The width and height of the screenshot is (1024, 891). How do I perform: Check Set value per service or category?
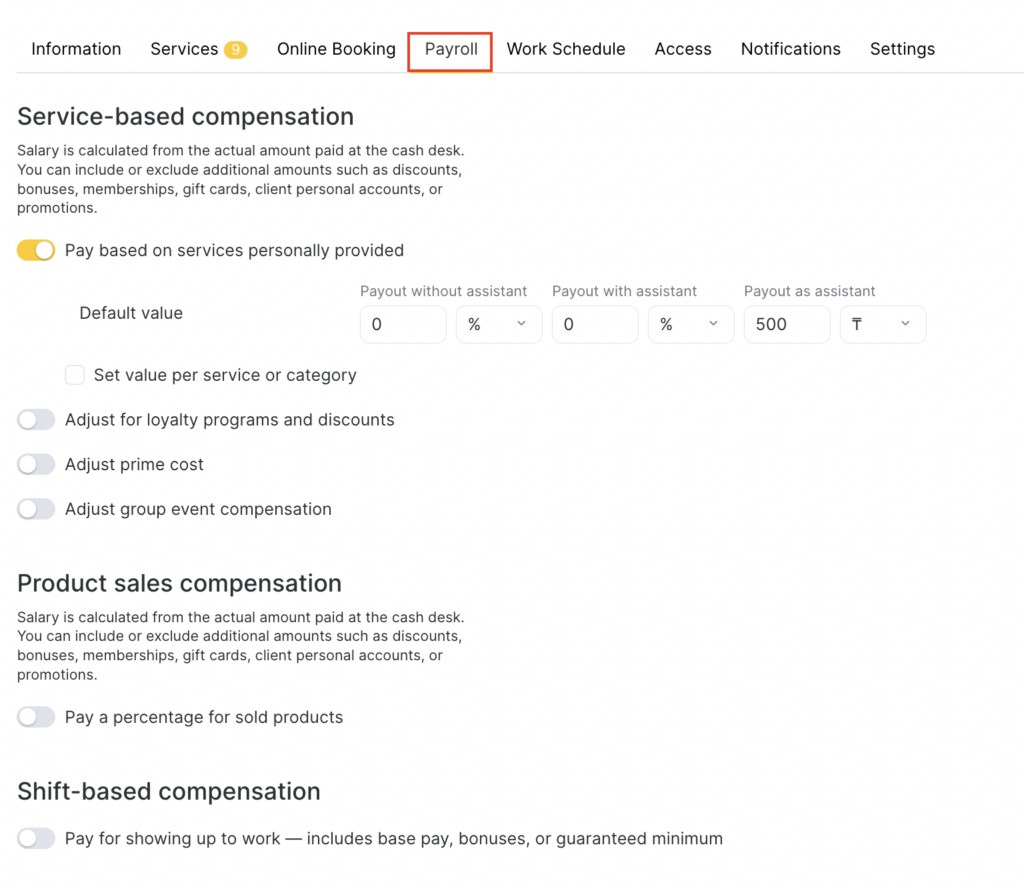point(75,376)
